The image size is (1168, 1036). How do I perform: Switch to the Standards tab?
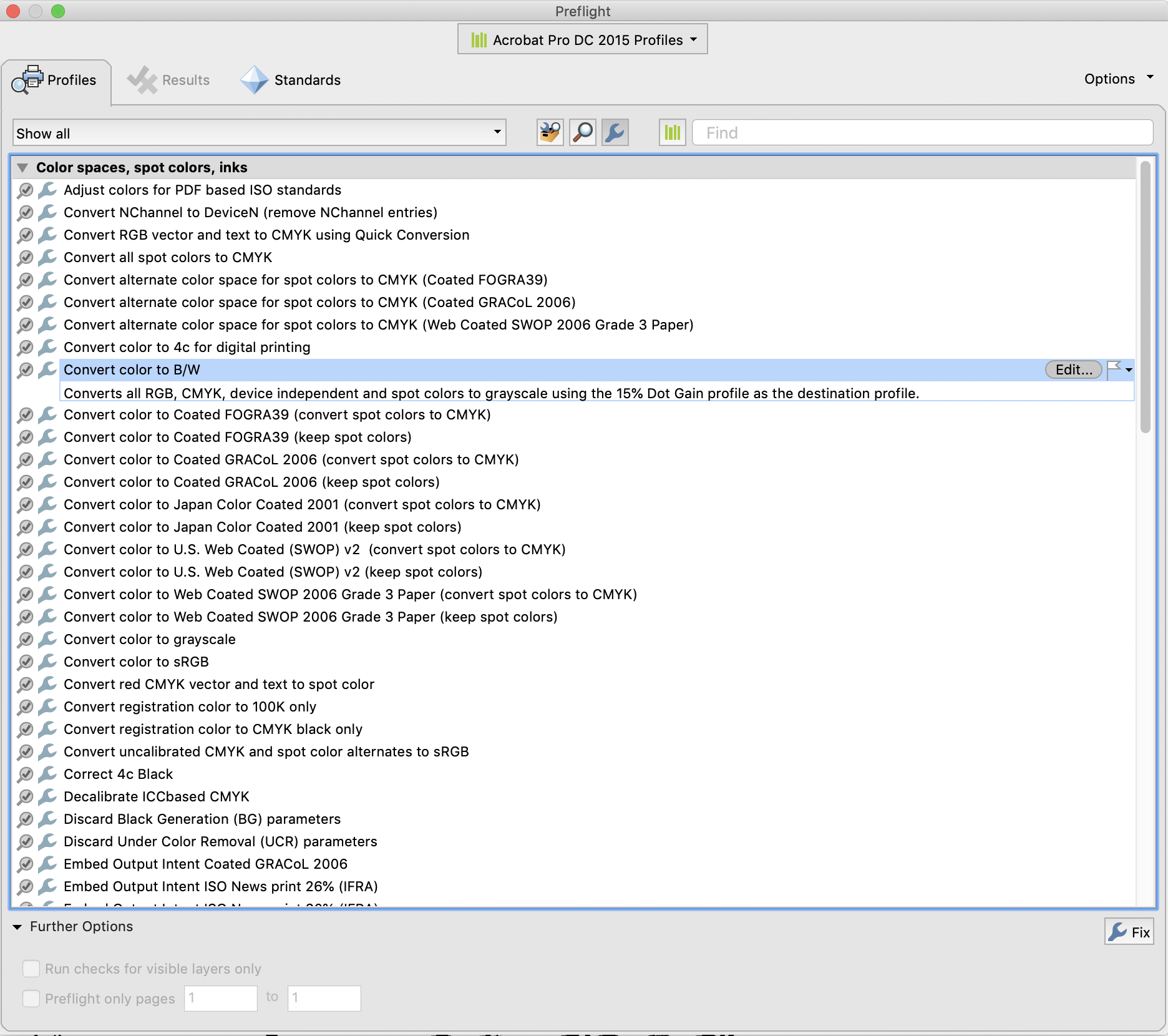[x=291, y=80]
